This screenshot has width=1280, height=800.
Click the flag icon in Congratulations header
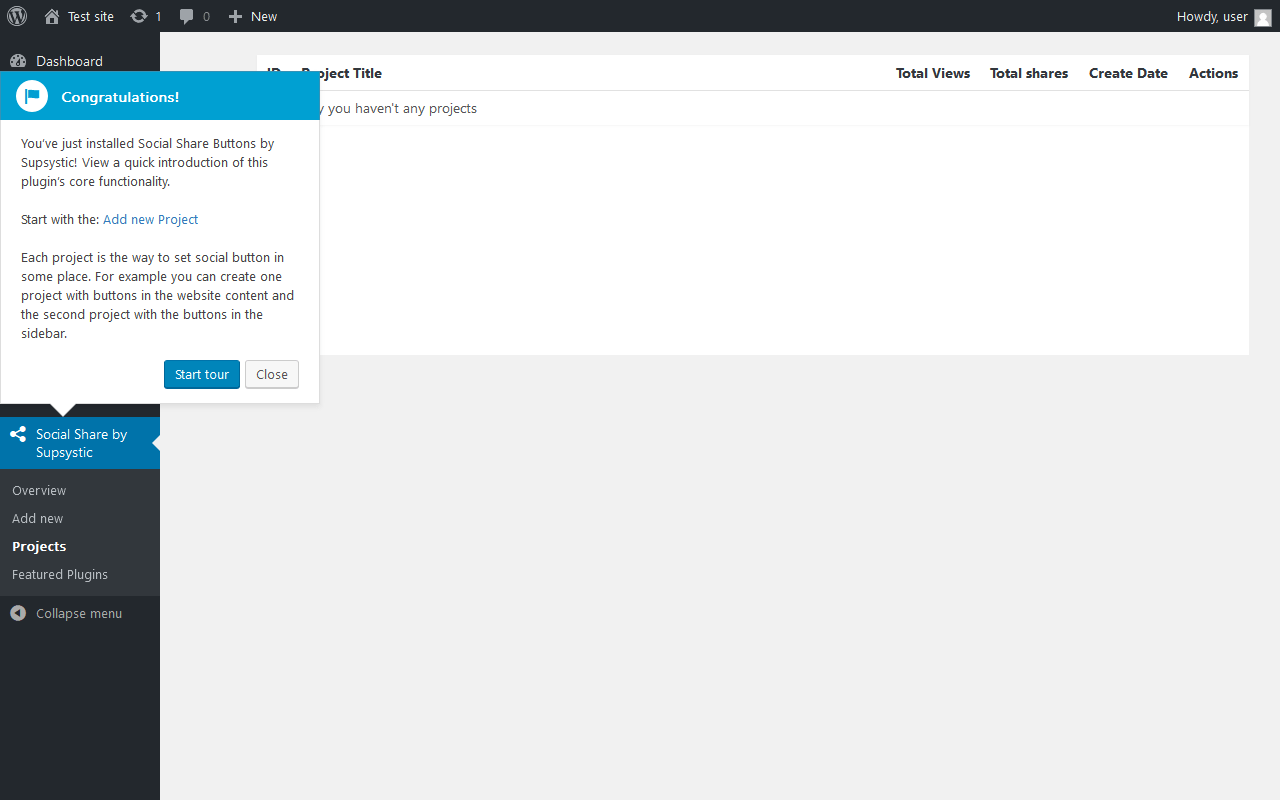tap(32, 96)
